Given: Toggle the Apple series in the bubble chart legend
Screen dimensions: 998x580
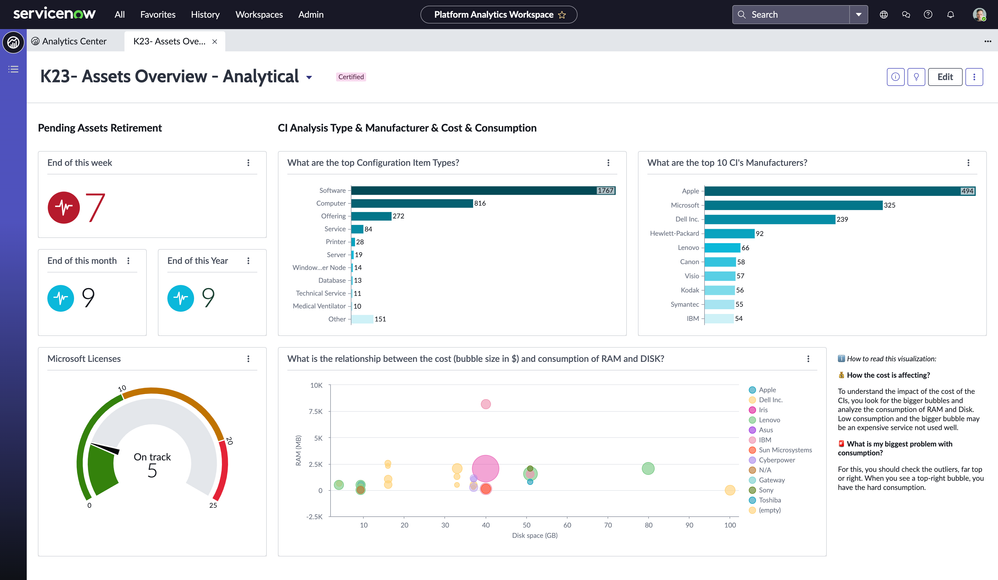Looking at the screenshot, I should pos(763,390).
